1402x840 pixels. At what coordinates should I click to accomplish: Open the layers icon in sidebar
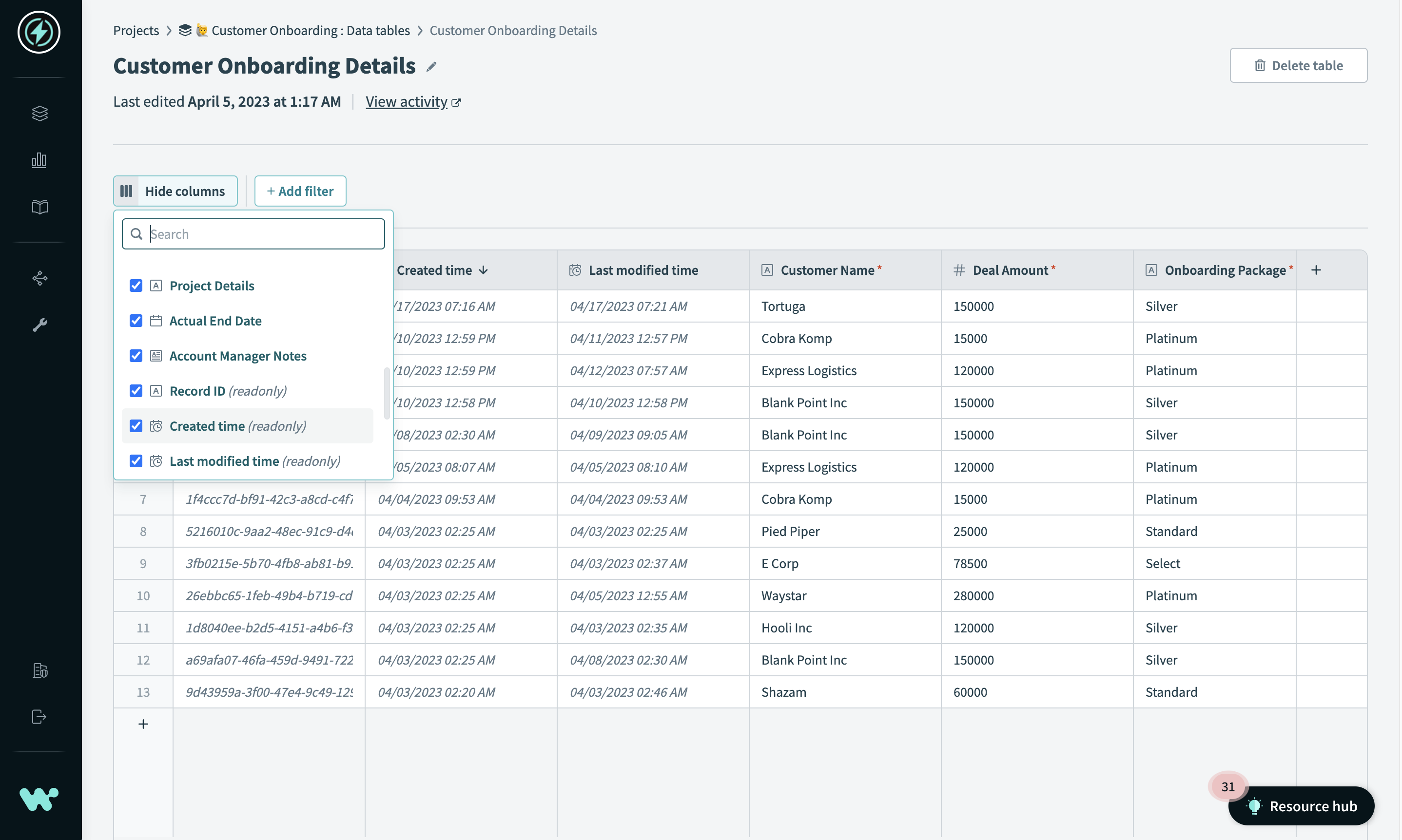point(39,113)
